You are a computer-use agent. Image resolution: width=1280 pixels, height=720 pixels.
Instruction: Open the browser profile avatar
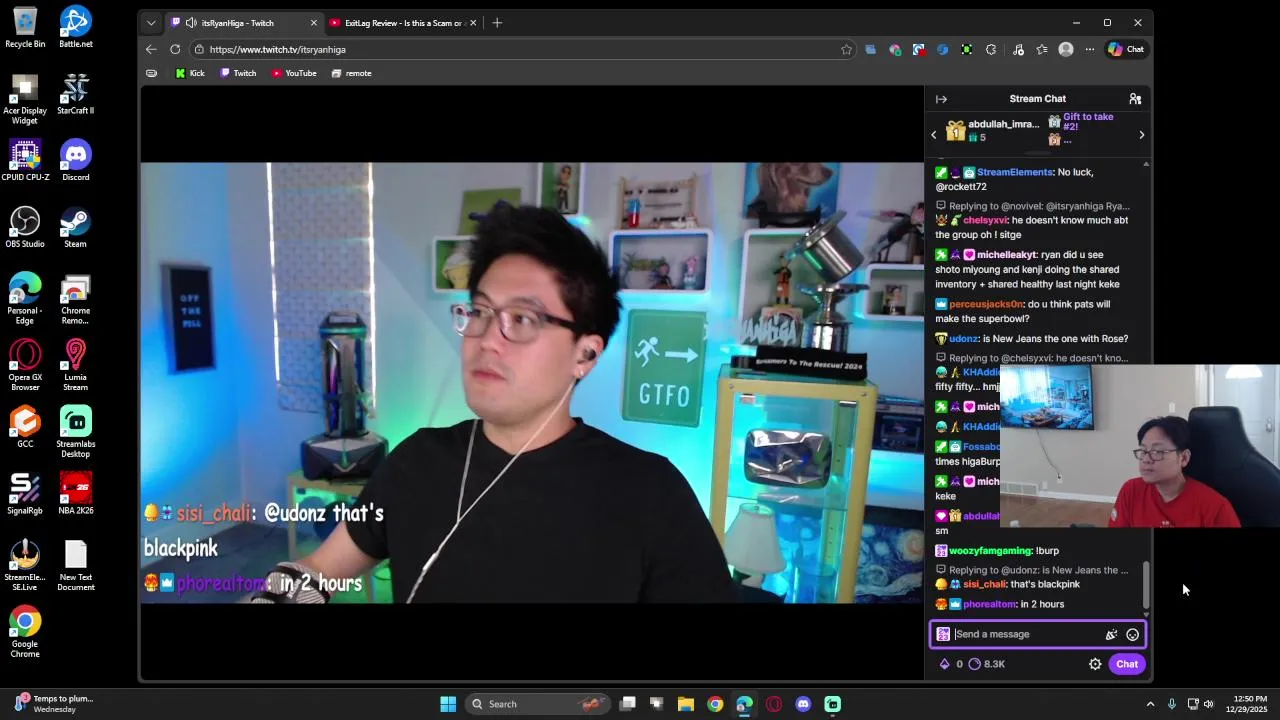(1066, 49)
